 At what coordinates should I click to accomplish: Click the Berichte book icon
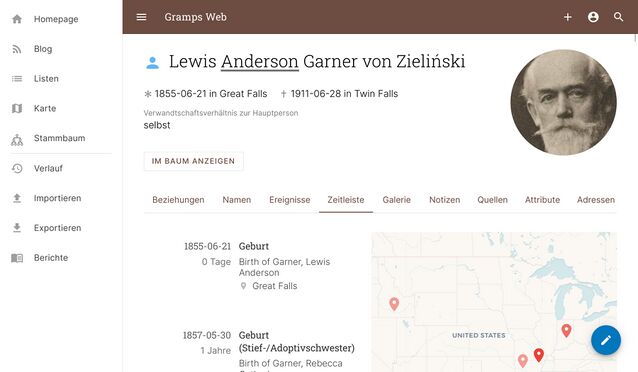tap(17, 258)
